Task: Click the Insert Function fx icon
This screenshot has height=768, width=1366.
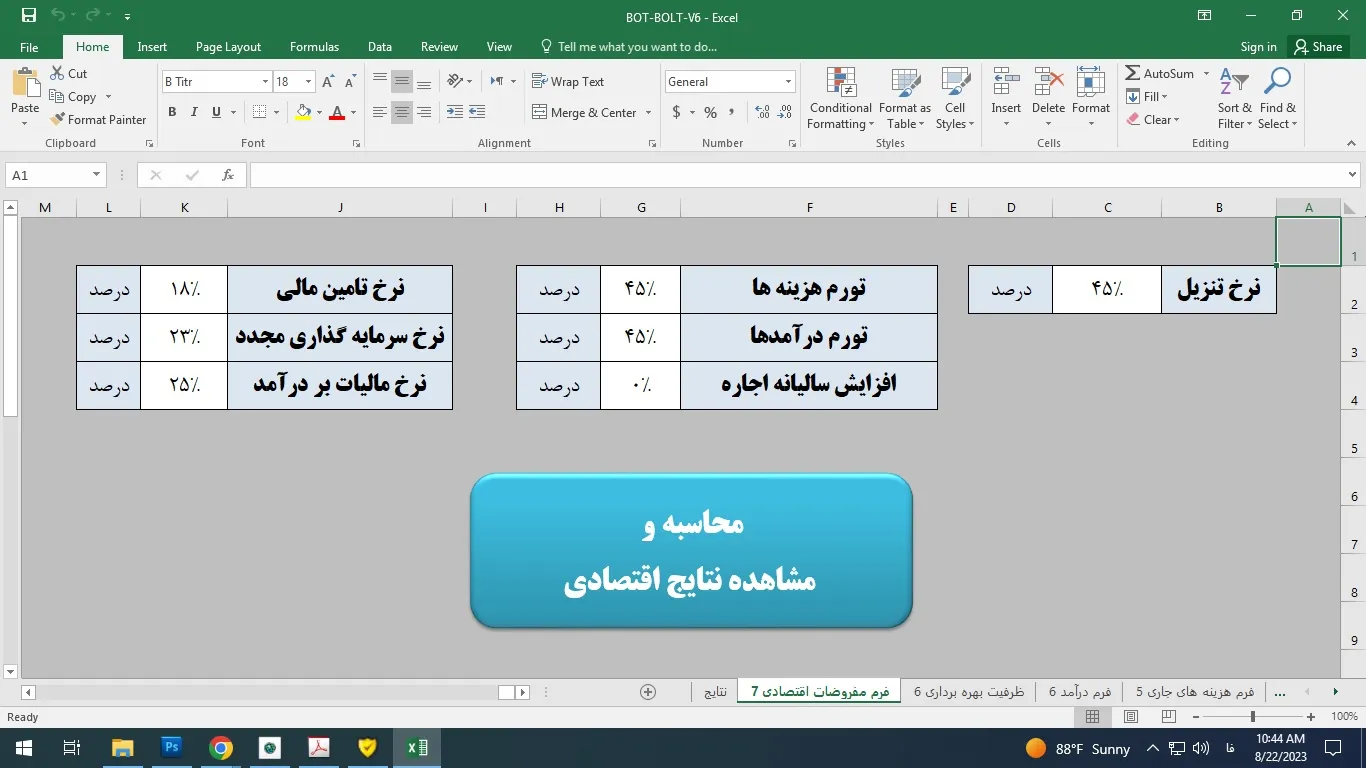Action: (228, 175)
